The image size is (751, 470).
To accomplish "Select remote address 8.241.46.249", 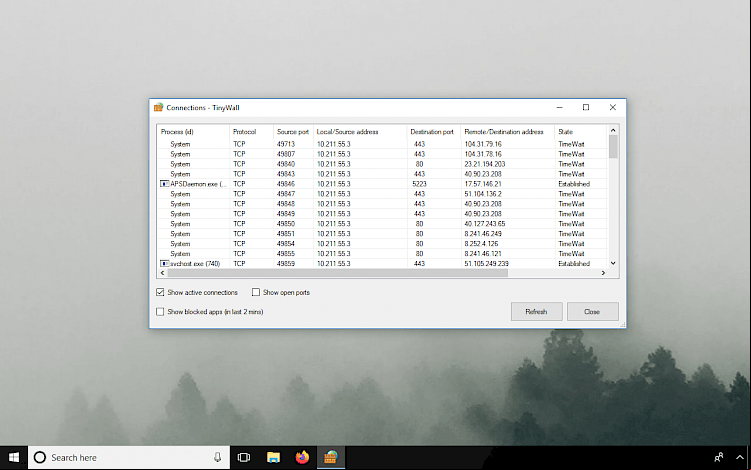I will (483, 234).
